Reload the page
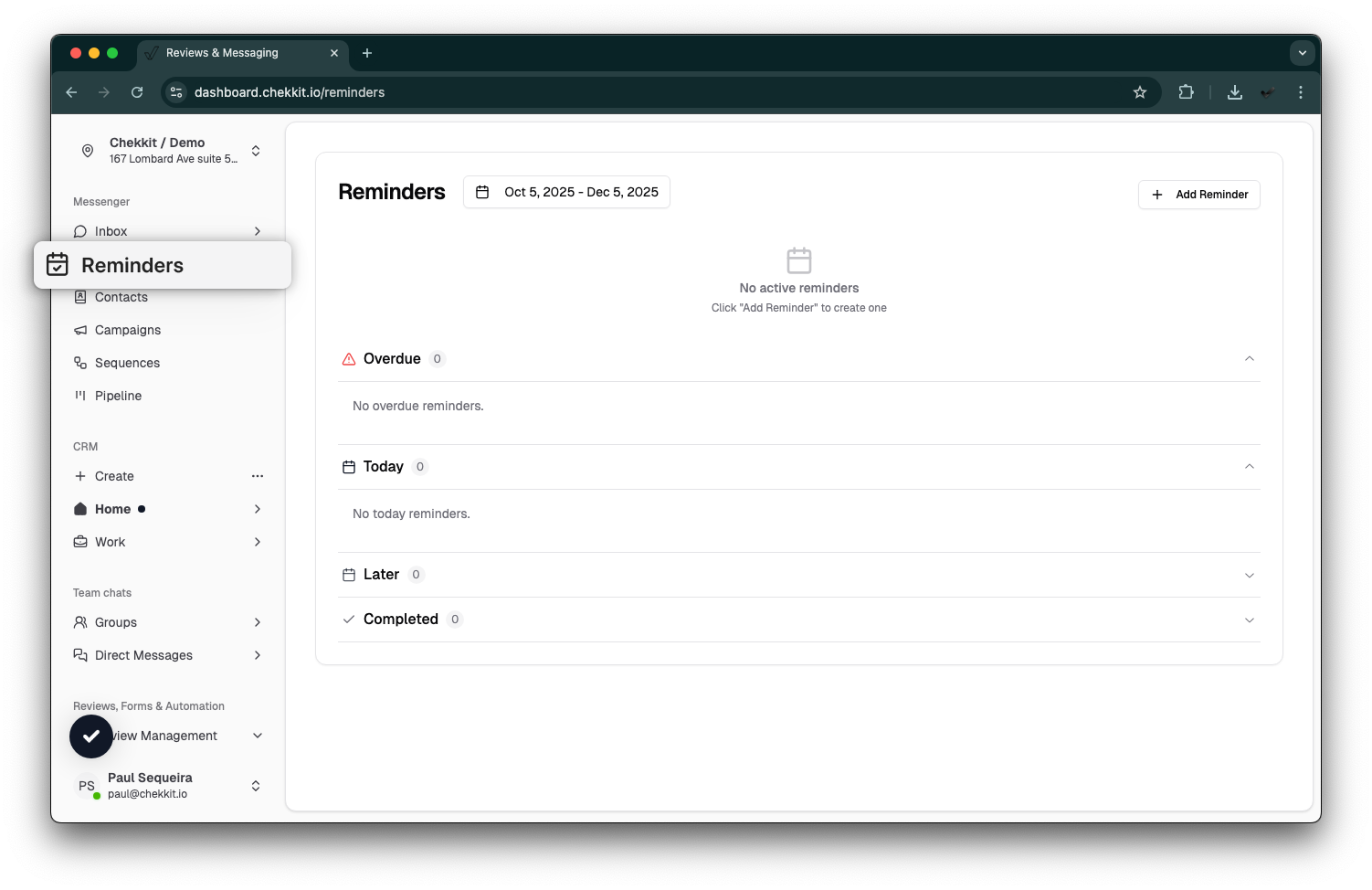Screen dimensions: 1372x890 click(x=137, y=92)
